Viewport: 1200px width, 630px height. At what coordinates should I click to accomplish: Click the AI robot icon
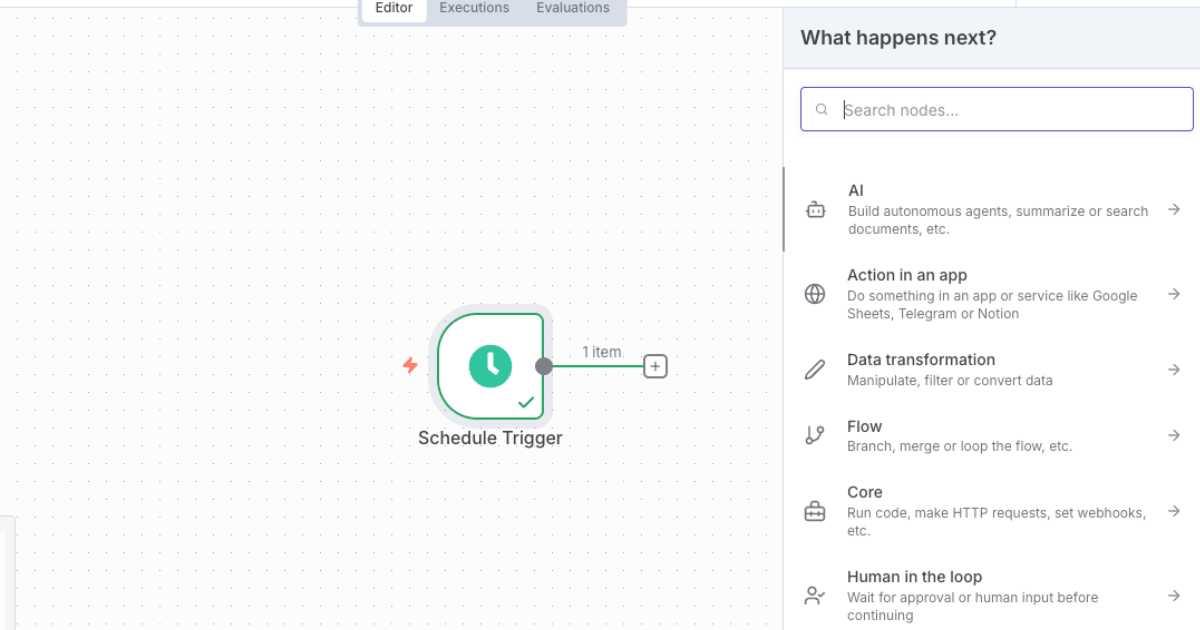815,210
